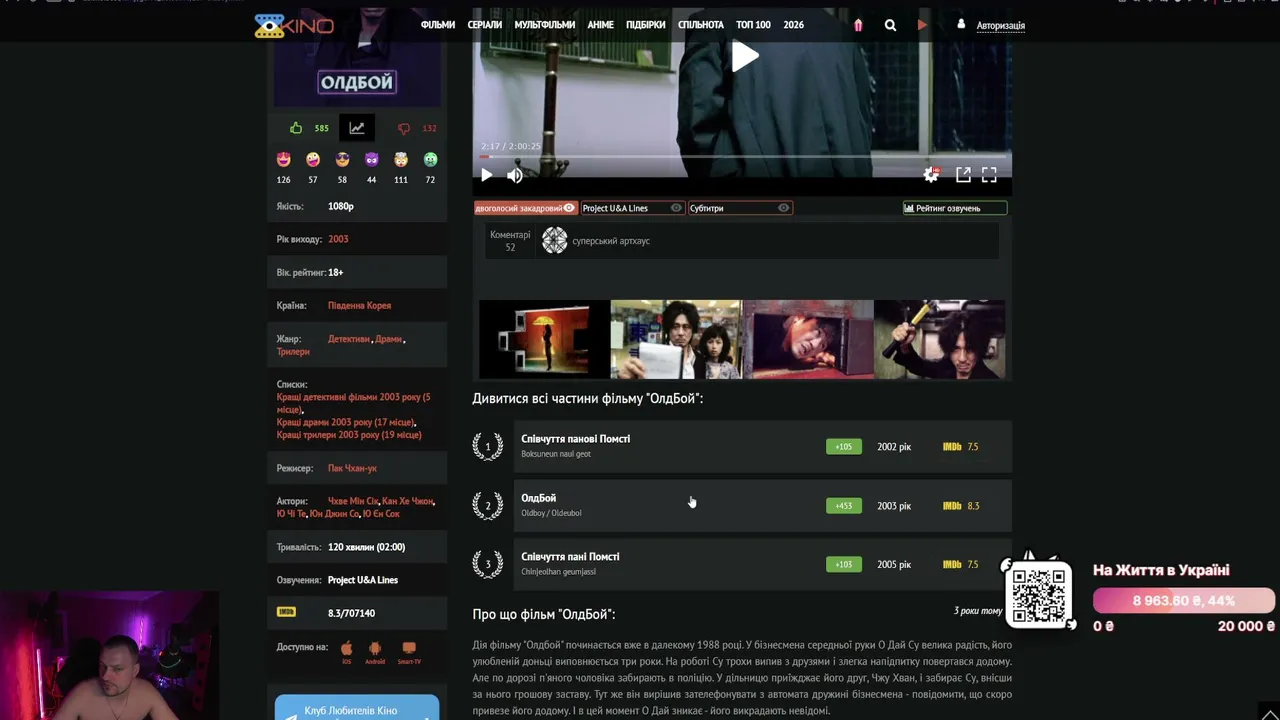Image resolution: width=1280 pixels, height=720 pixels.
Task: Enter fullscreen mode in the player
Action: pos(989,175)
